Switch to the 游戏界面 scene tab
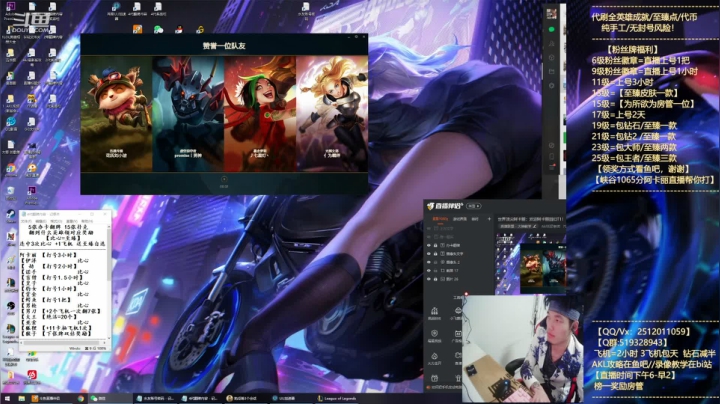 (460, 219)
